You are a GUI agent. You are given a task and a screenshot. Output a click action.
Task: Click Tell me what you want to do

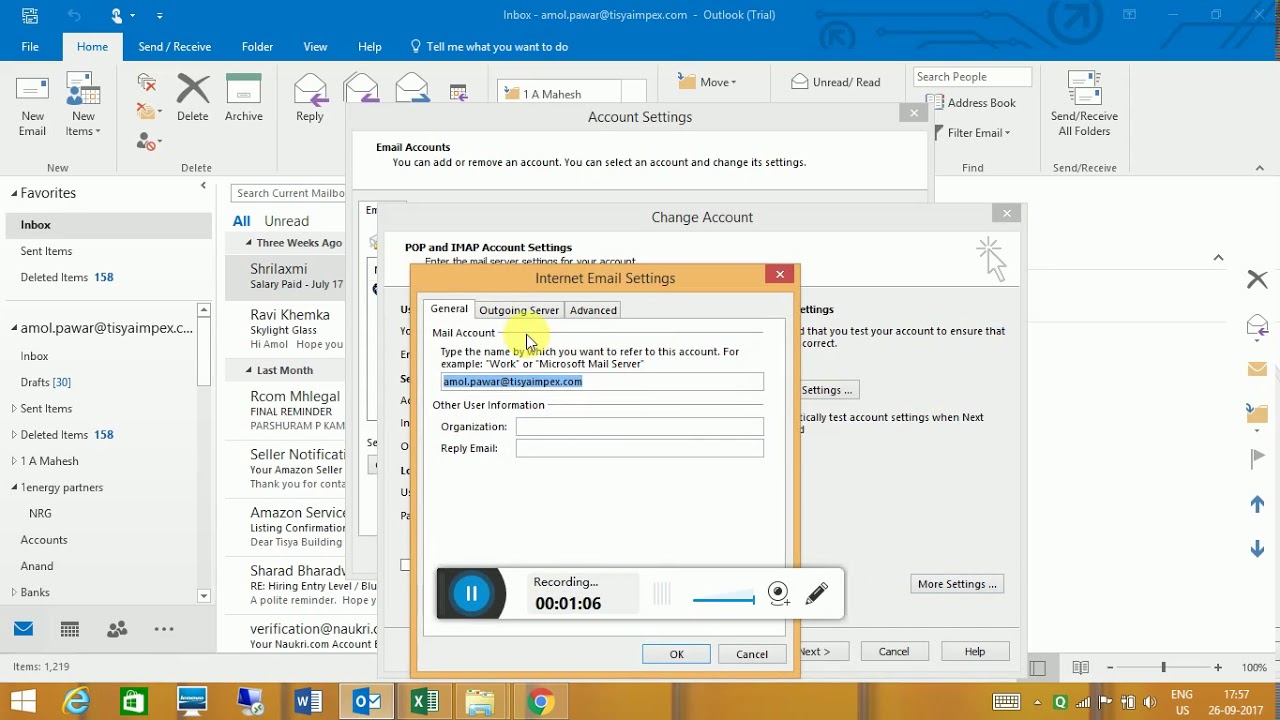coord(489,47)
